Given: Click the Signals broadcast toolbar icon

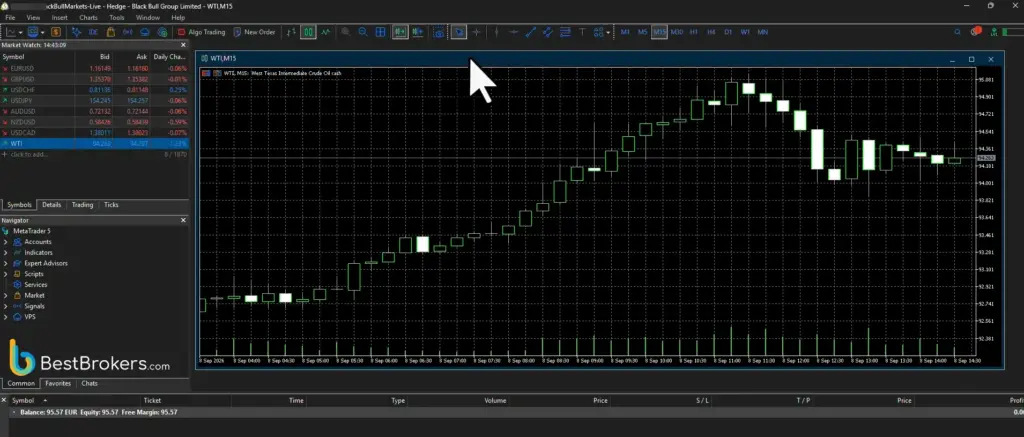Looking at the screenshot, I should click(128, 32).
